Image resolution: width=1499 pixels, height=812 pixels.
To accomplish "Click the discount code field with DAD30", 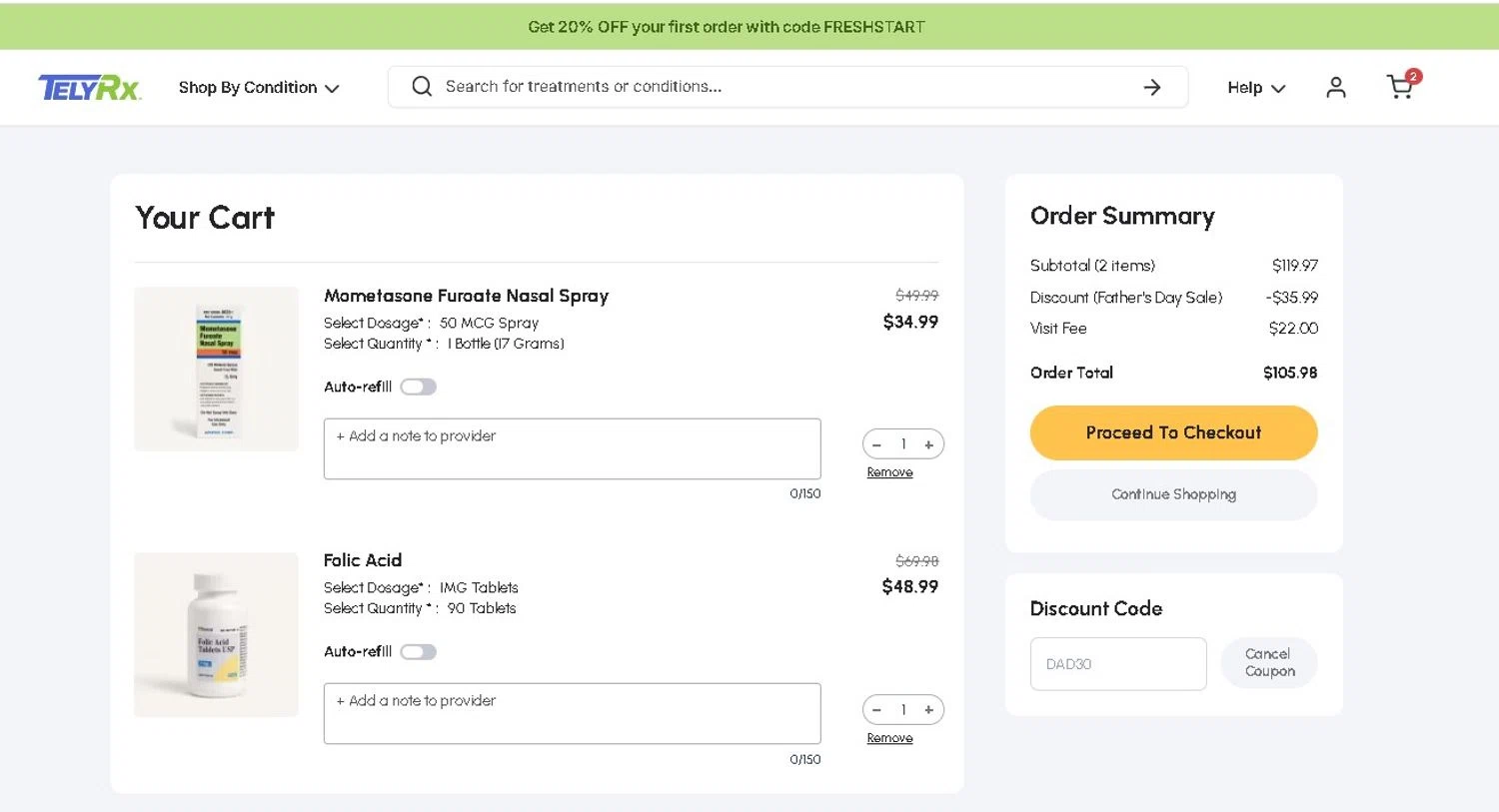I will click(1118, 663).
